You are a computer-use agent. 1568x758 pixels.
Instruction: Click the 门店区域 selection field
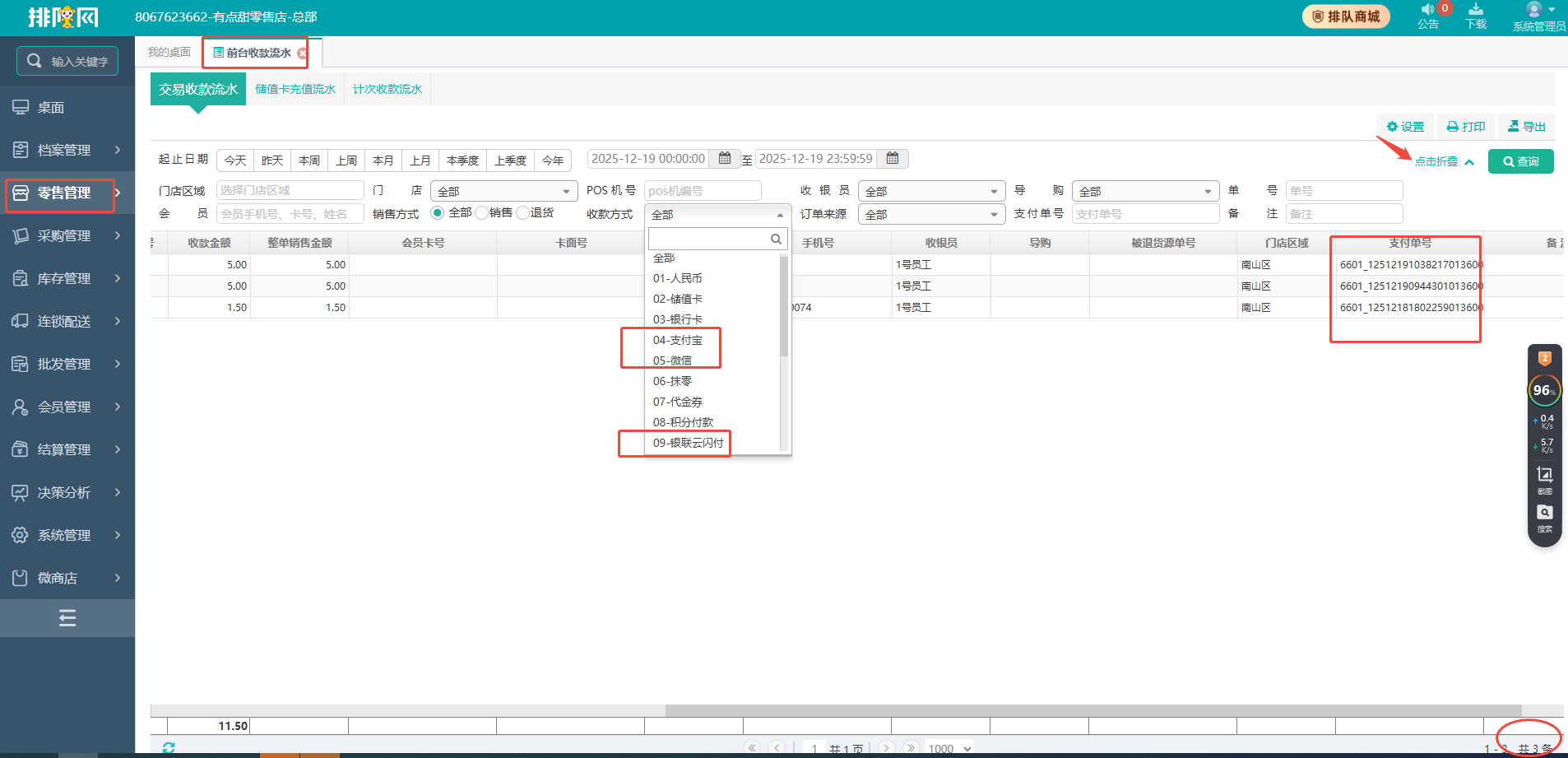[x=290, y=190]
